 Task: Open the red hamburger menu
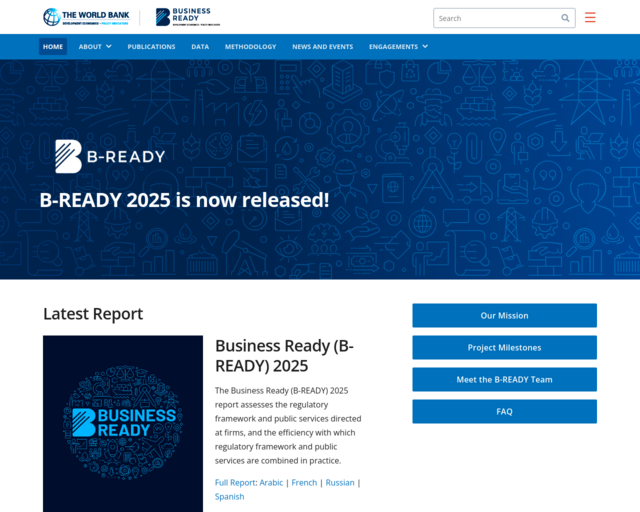point(590,17)
